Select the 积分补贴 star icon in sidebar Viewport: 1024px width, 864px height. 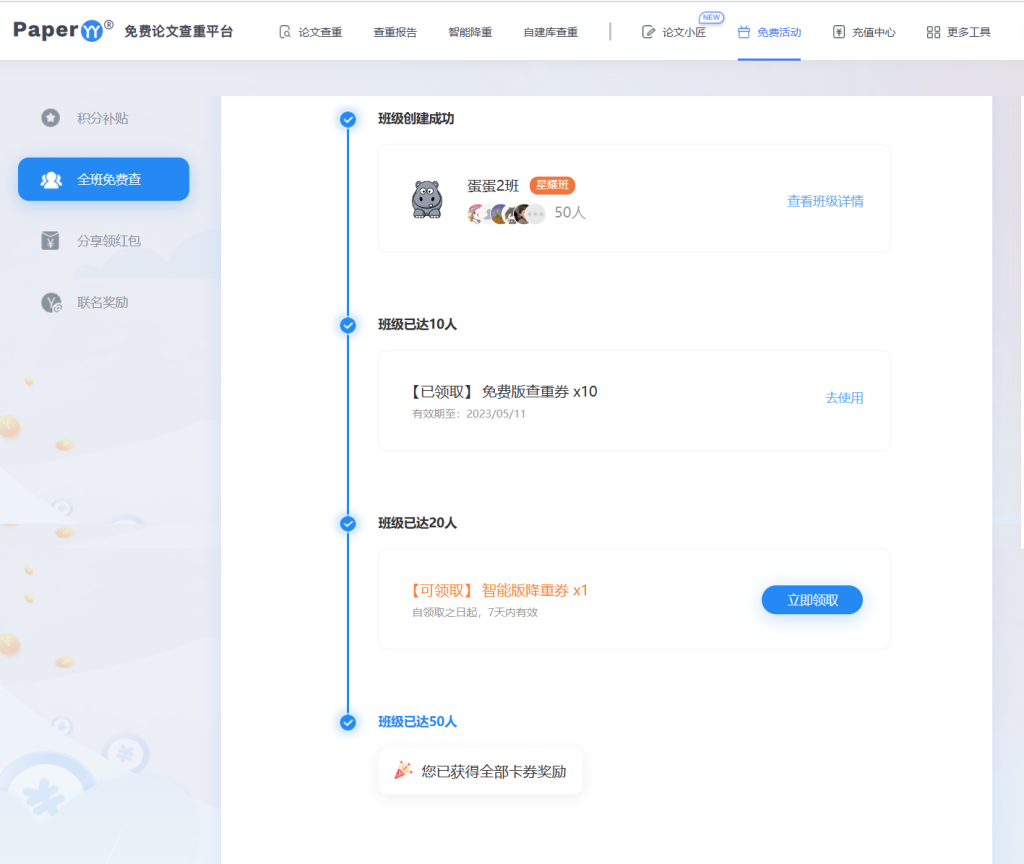tap(50, 118)
